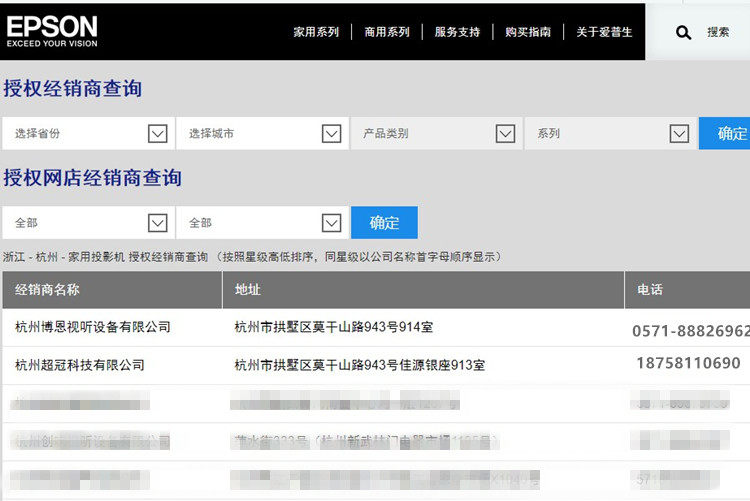Expand the 选择城市 dropdown arrow

click(331, 134)
